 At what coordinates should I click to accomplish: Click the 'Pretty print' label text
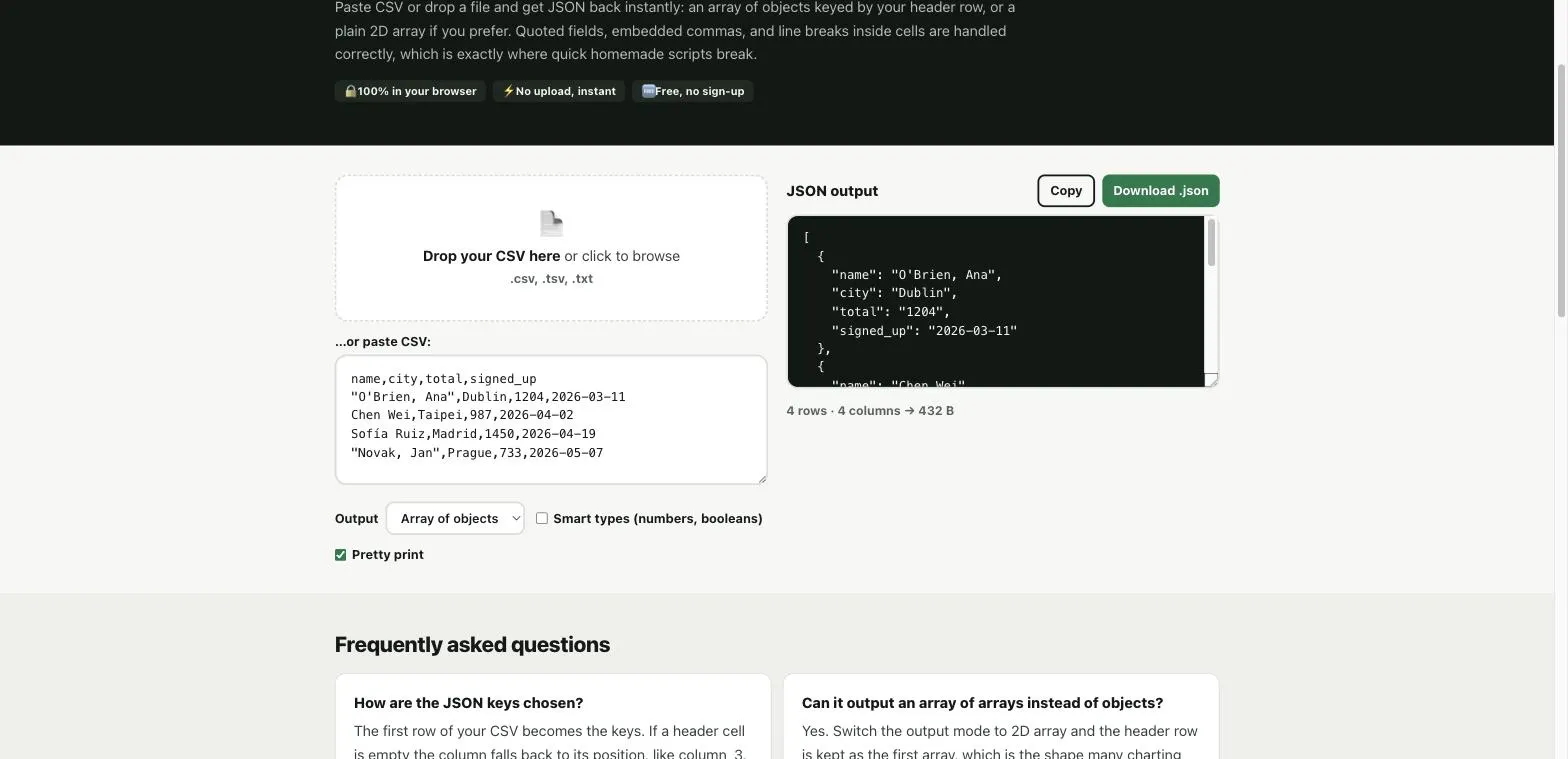point(388,555)
